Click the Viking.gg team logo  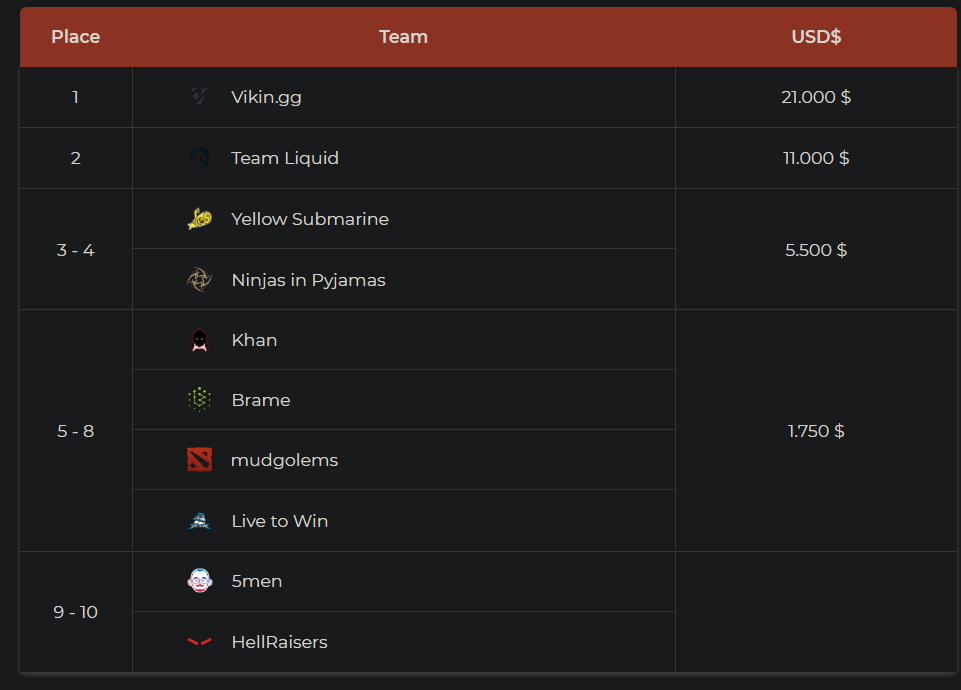coord(199,97)
